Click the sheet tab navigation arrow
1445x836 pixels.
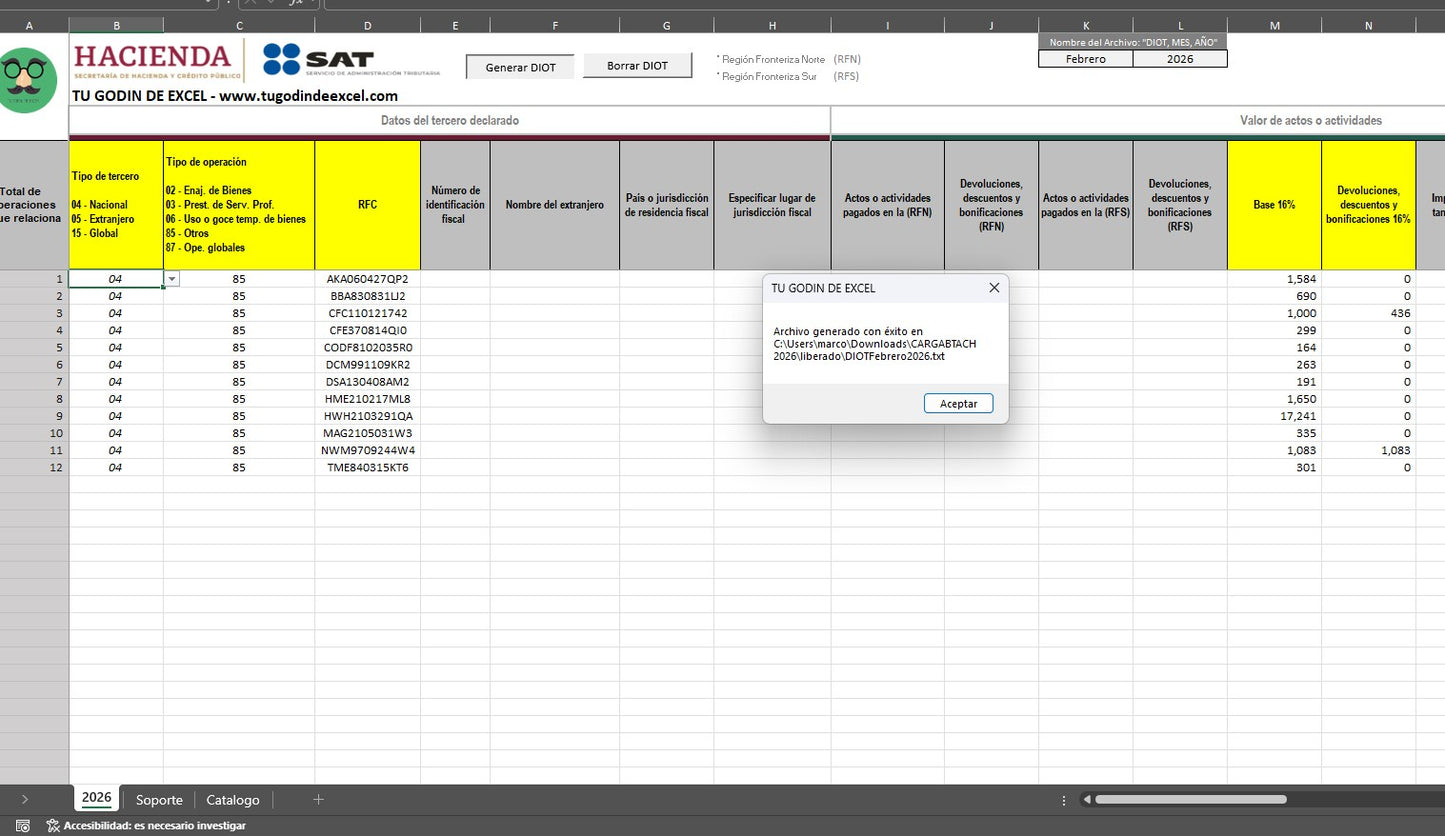24,799
